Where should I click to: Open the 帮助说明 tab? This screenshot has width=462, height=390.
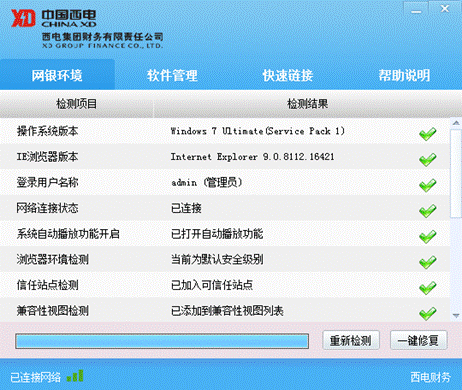click(x=404, y=75)
